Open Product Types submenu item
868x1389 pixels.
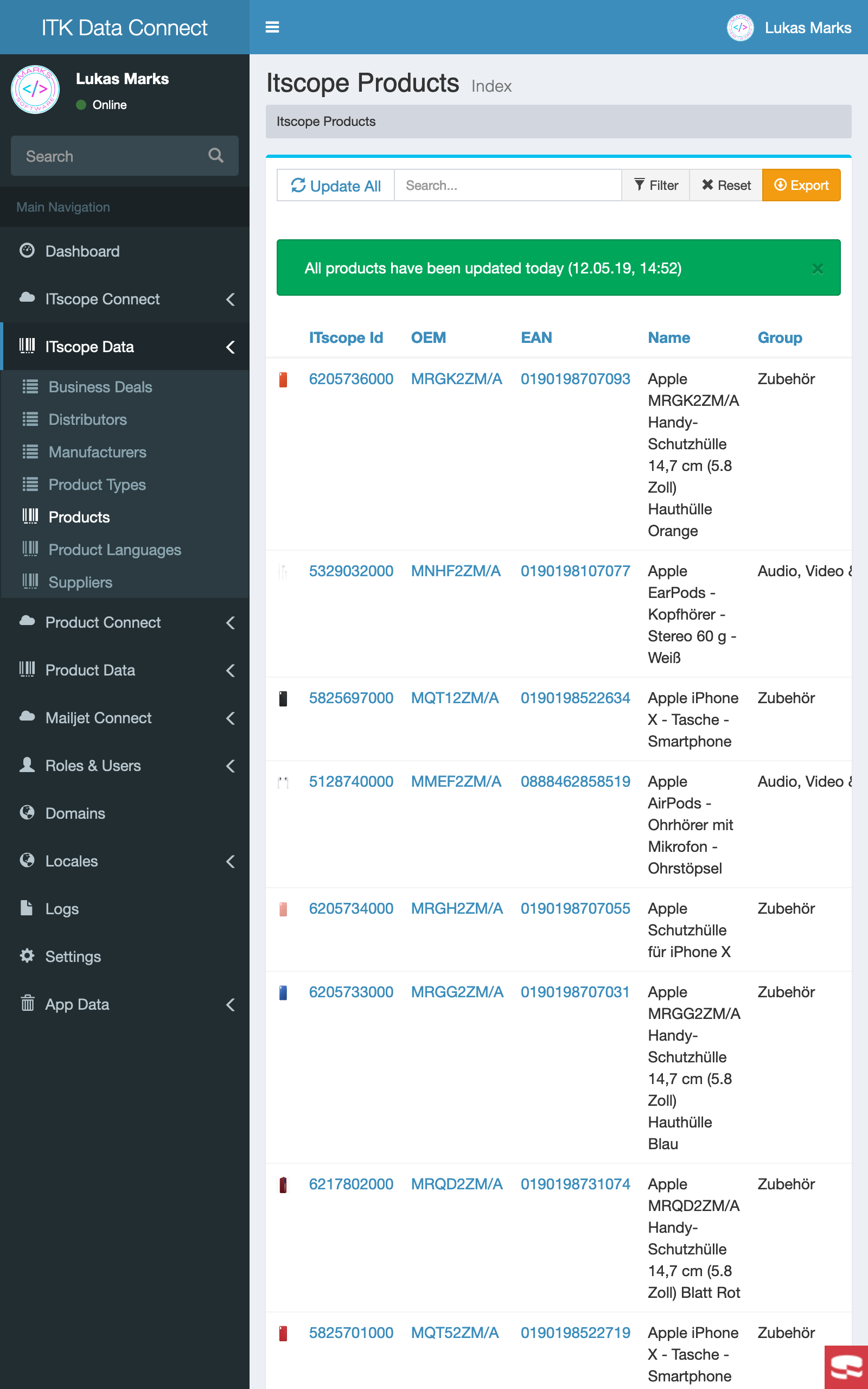(125, 485)
